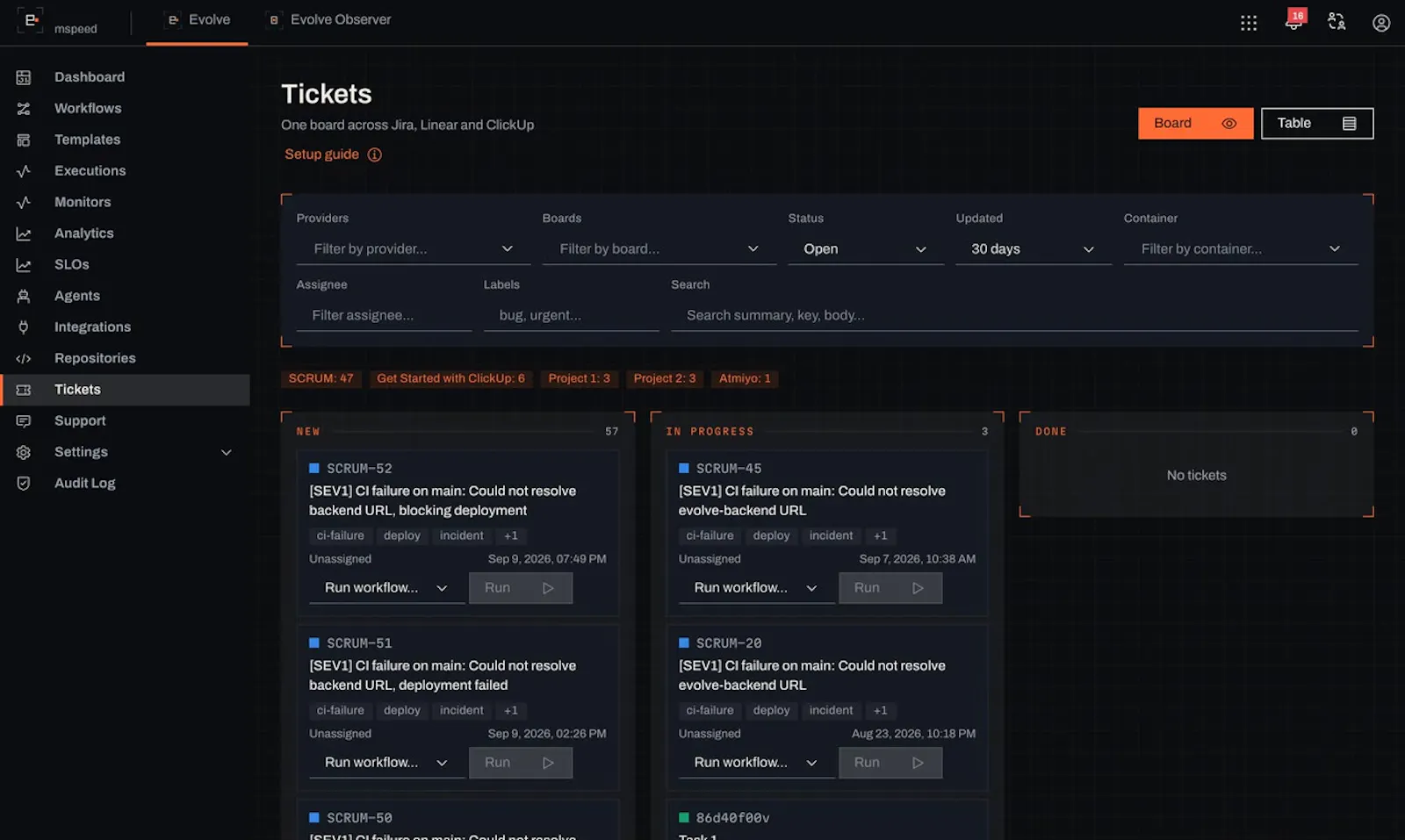Switch to the Evolve tab
This screenshot has height=840, width=1405.
coord(198,20)
